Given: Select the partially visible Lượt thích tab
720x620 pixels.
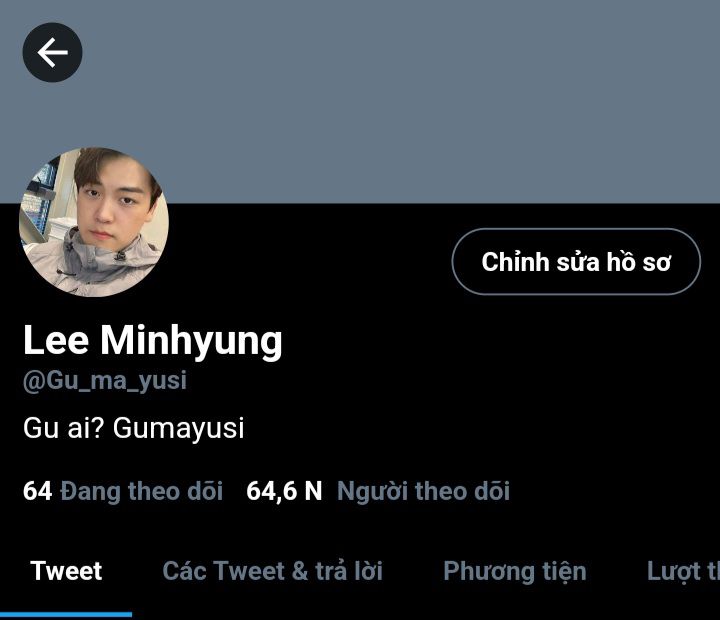Looking at the screenshot, I should 683,572.
